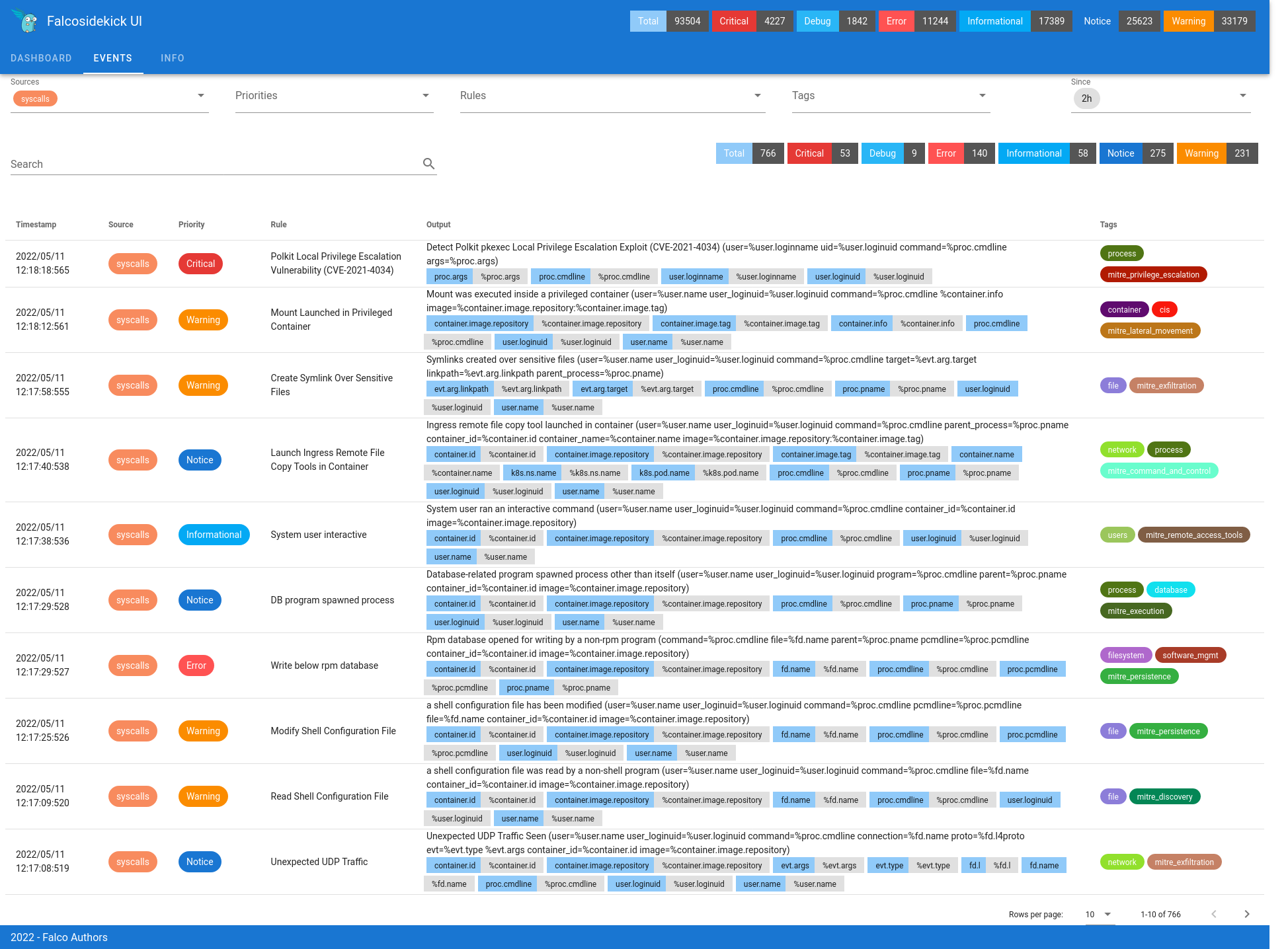The image size is (1288, 949).
Task: Toggle the syscalls source filter
Action: click(37, 98)
